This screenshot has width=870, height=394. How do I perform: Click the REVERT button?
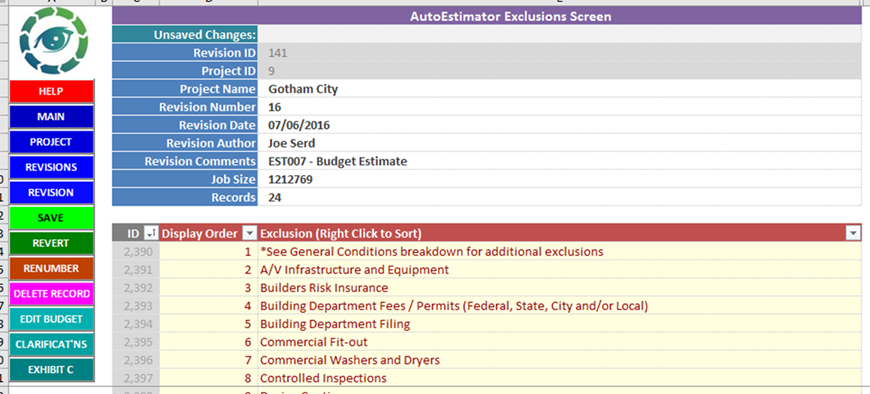click(x=51, y=243)
